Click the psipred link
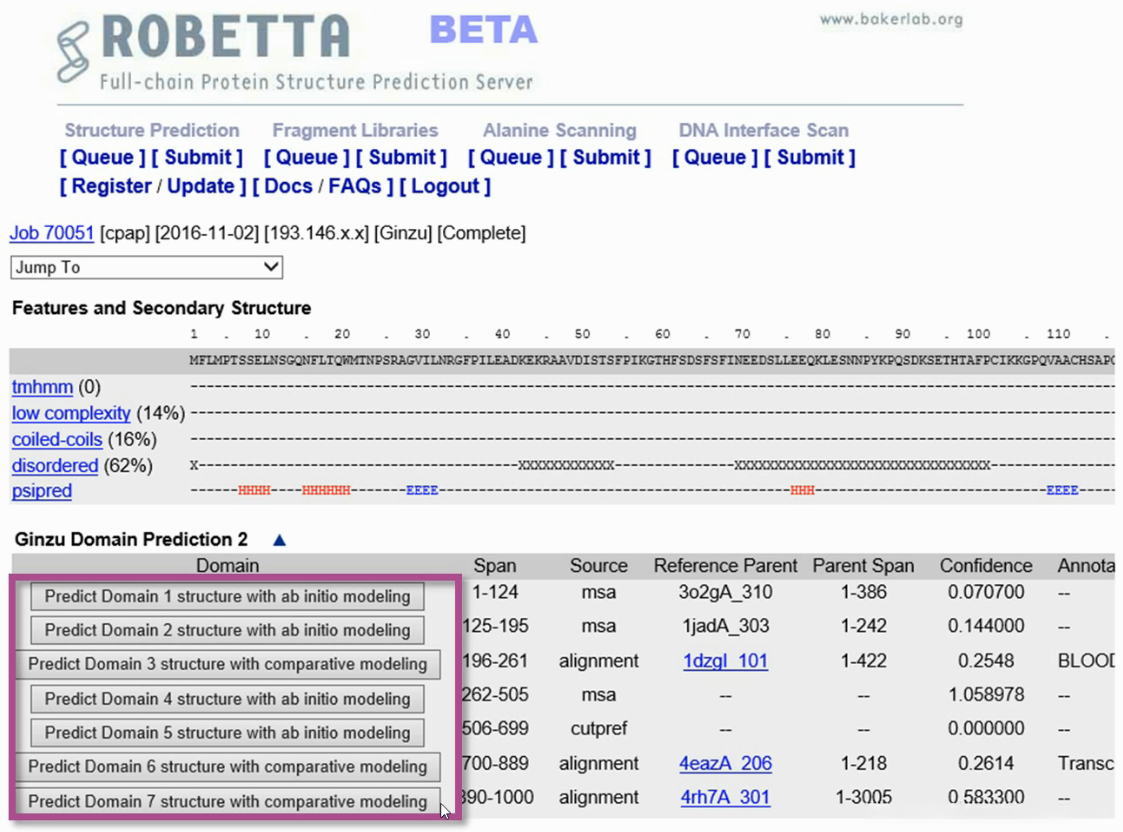The width and height of the screenshot is (1123, 832). [x=42, y=491]
